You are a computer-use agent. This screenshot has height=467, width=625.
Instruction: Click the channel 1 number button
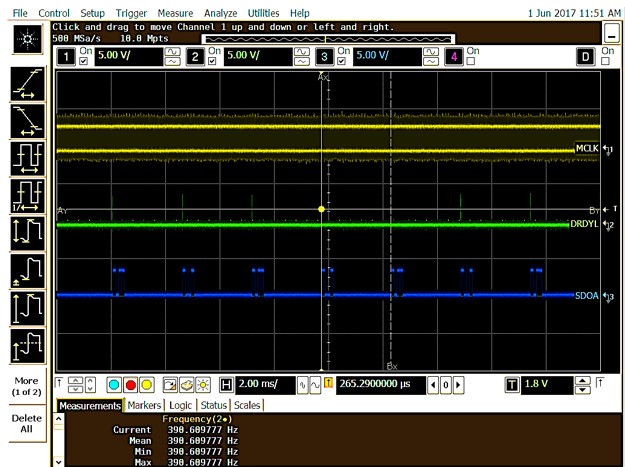point(67,56)
